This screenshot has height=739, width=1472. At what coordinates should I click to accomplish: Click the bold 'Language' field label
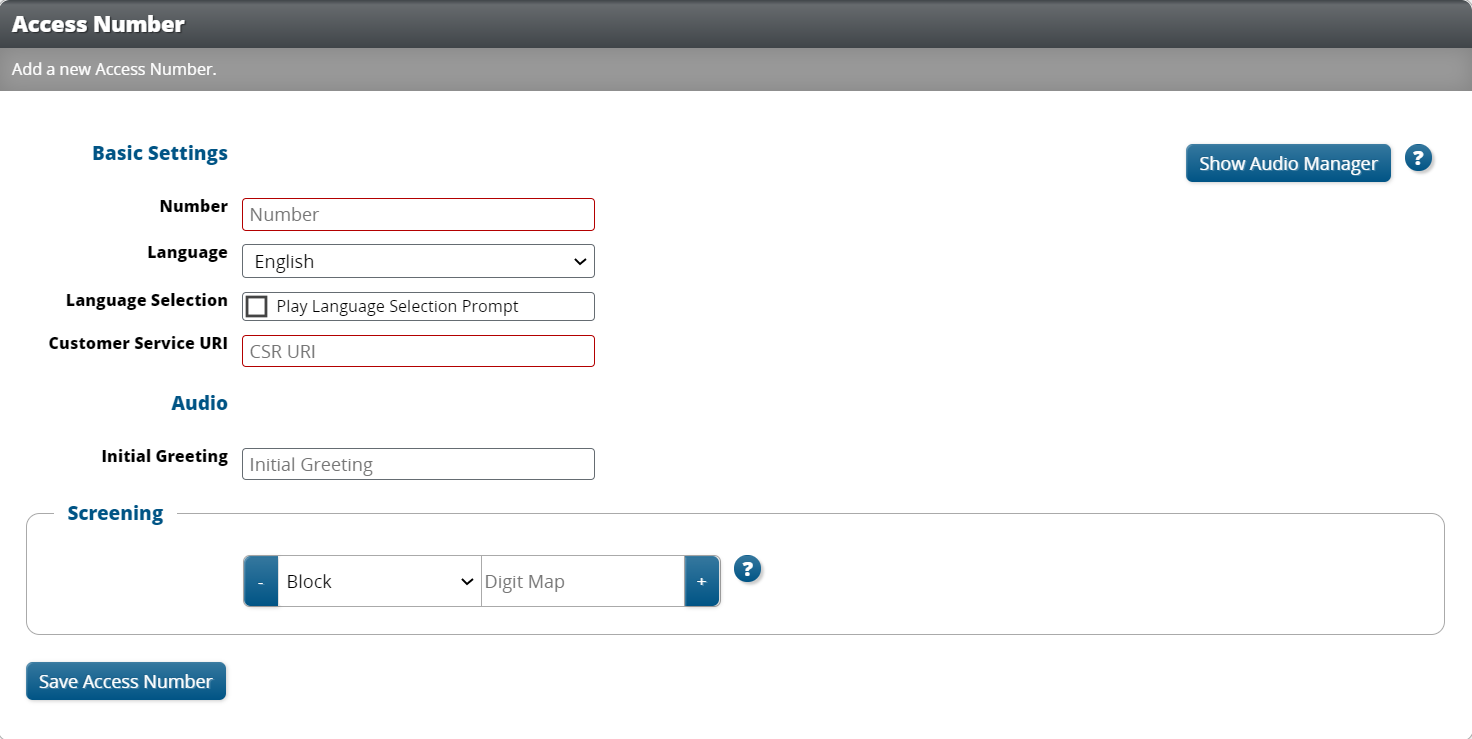tap(187, 252)
